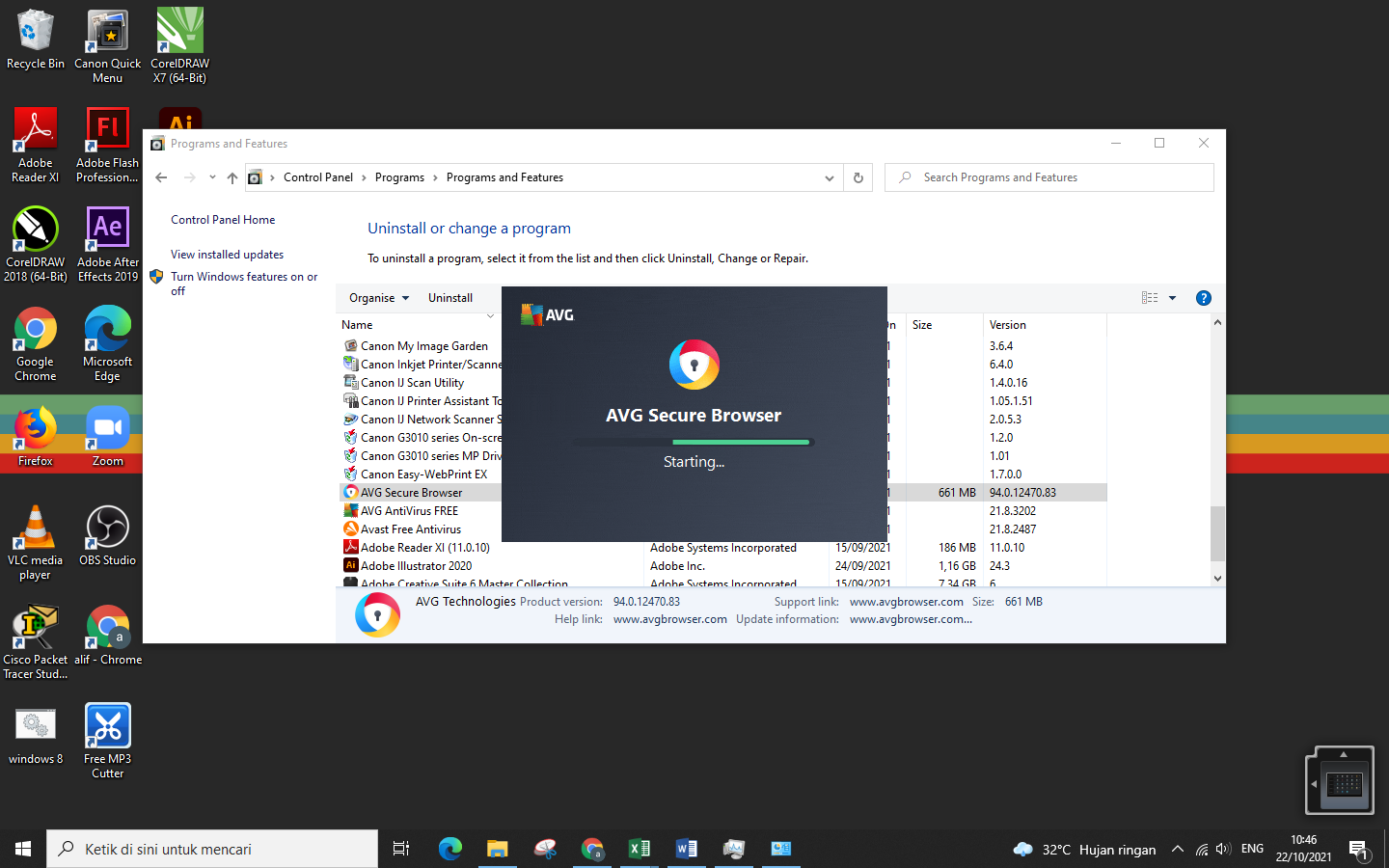Launch Free MP3 Cutter shortcut
Screen dimensions: 1389x868
[x=107, y=742]
